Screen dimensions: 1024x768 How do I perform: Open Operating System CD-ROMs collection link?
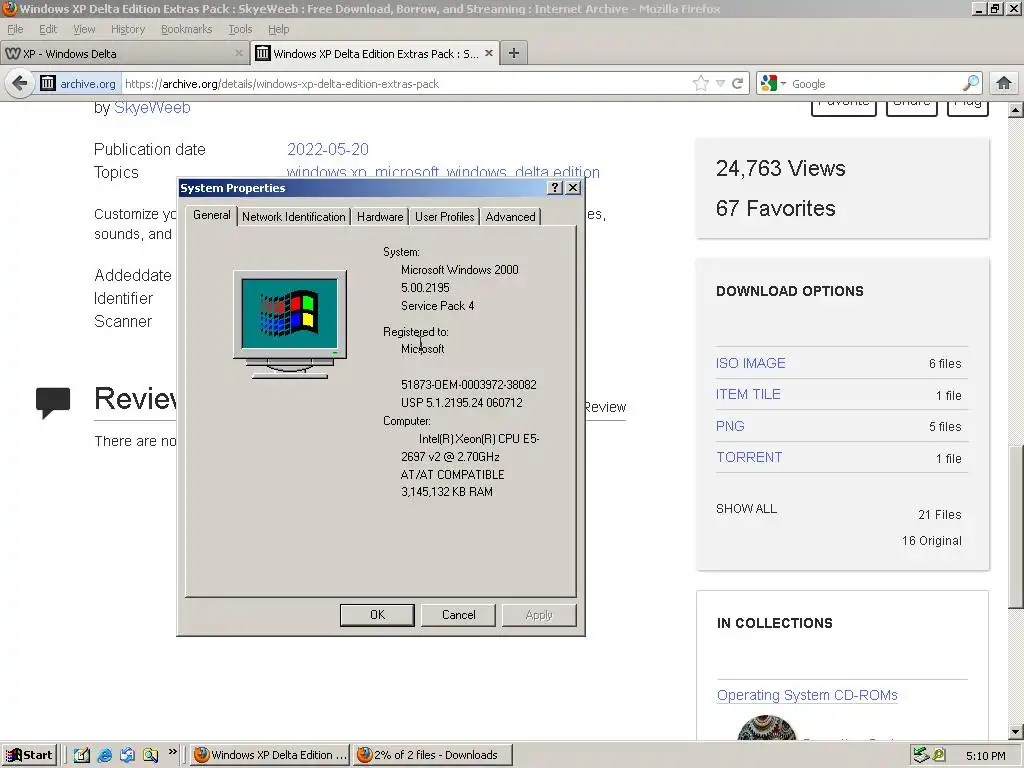coord(807,696)
